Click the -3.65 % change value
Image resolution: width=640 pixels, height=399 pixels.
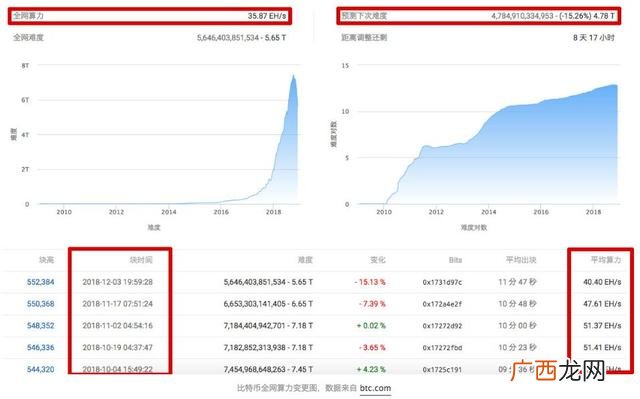372,348
